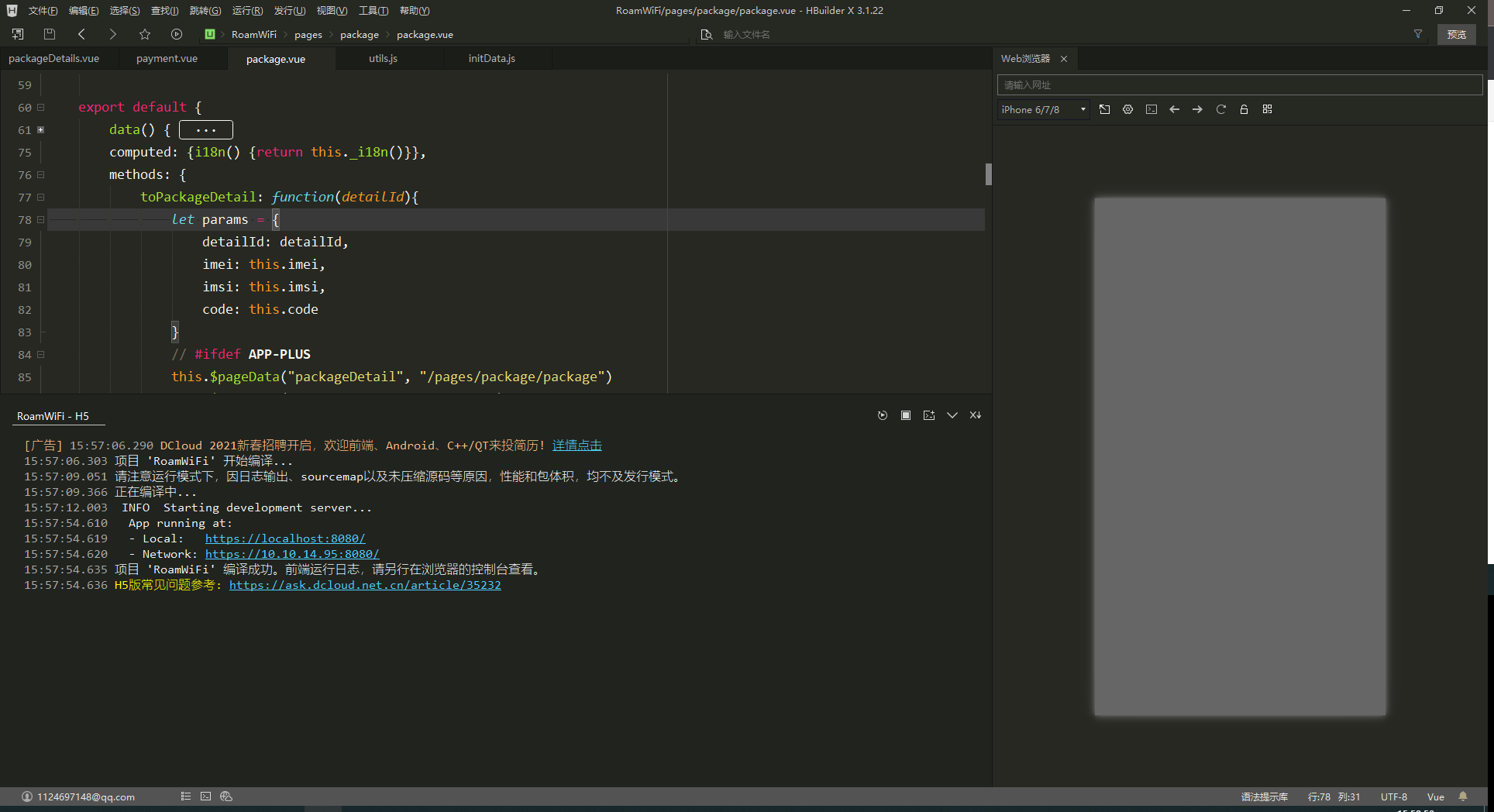Click the notification bell in status bar
Image resolution: width=1494 pixels, height=812 pixels.
pyautogui.click(x=1463, y=797)
